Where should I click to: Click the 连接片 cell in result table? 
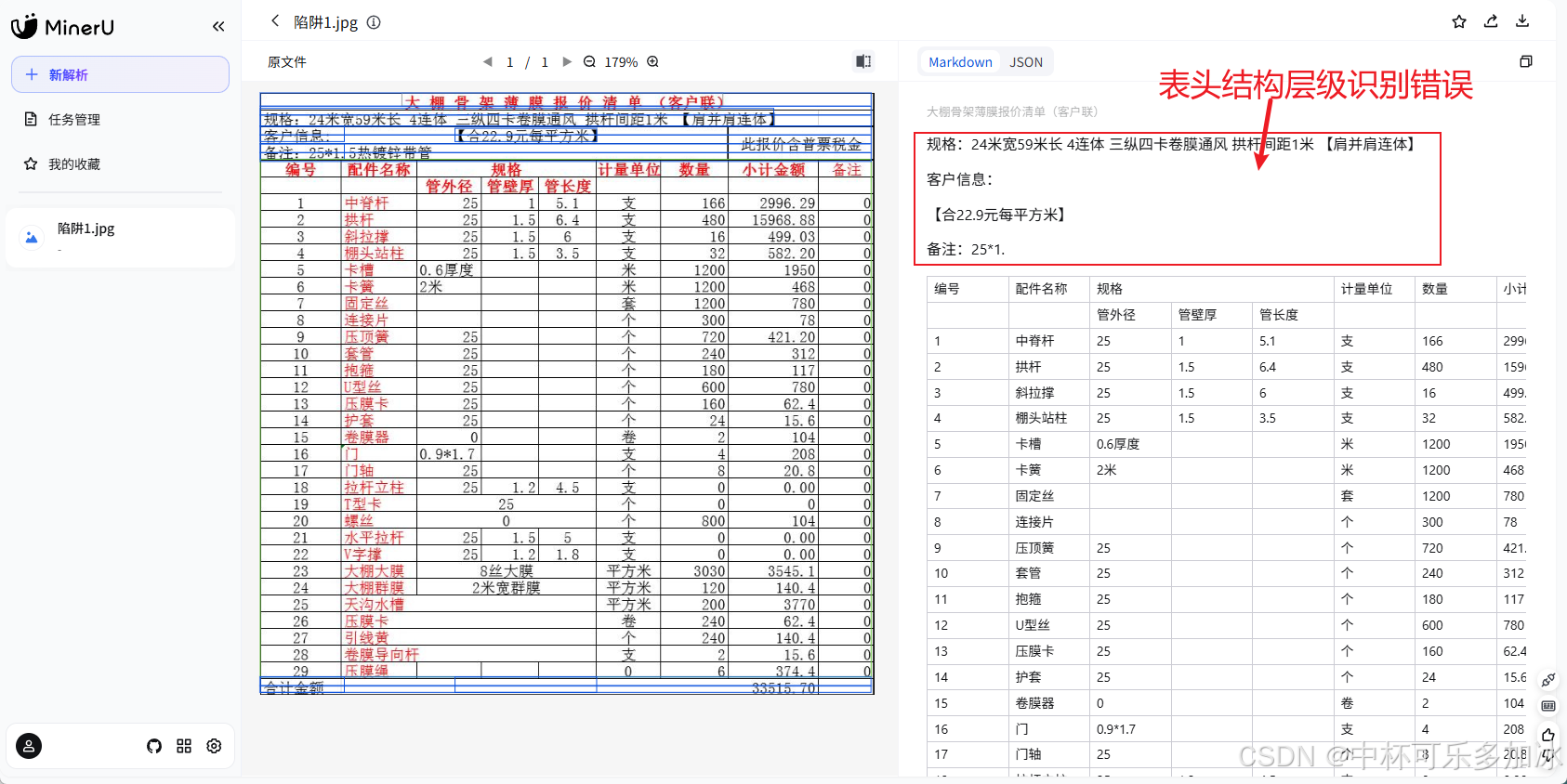1048,522
